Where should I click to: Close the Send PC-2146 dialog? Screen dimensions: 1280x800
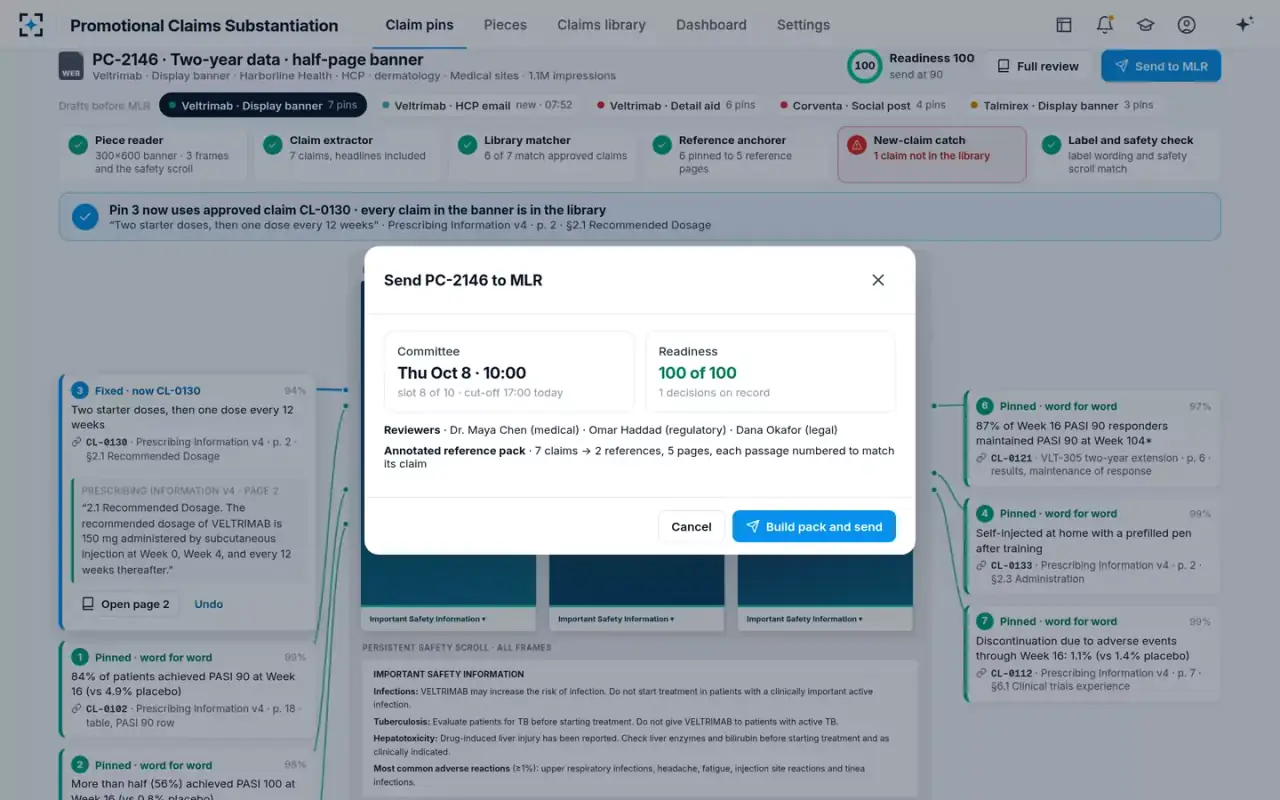click(878, 280)
